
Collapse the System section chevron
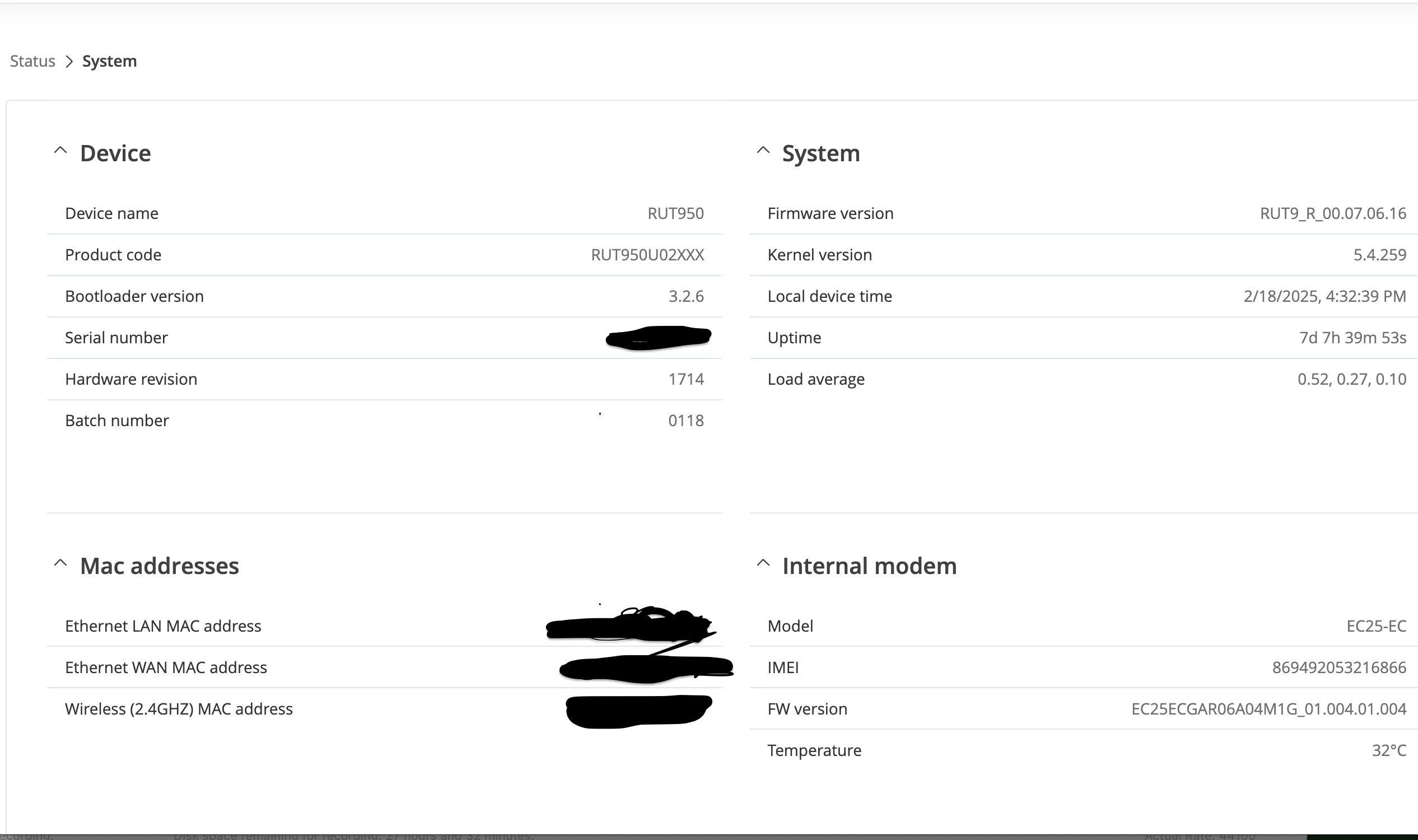763,151
